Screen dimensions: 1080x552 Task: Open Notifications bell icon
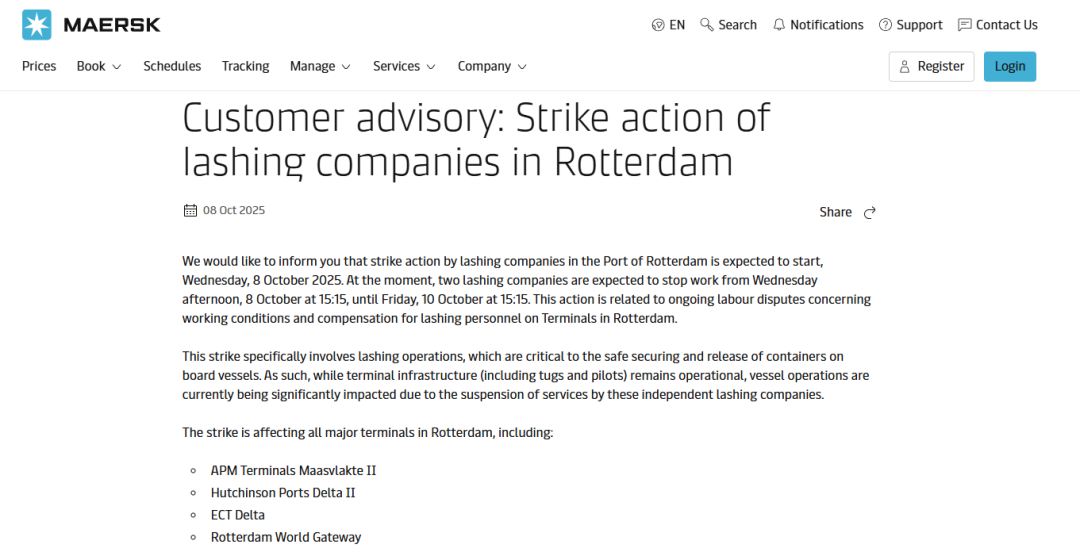tap(779, 25)
